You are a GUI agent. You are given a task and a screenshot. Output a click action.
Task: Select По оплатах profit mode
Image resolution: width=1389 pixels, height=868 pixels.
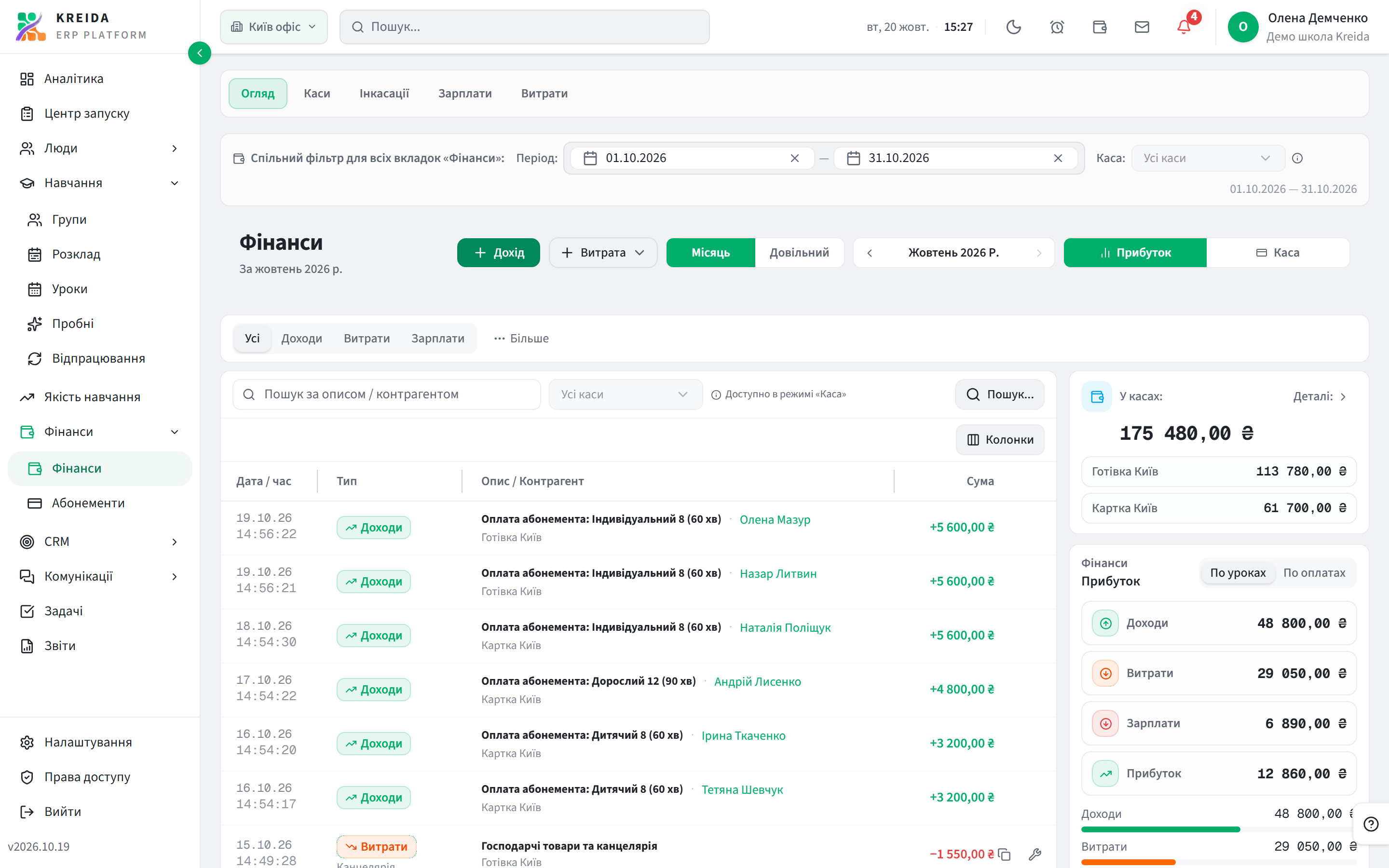[1314, 573]
